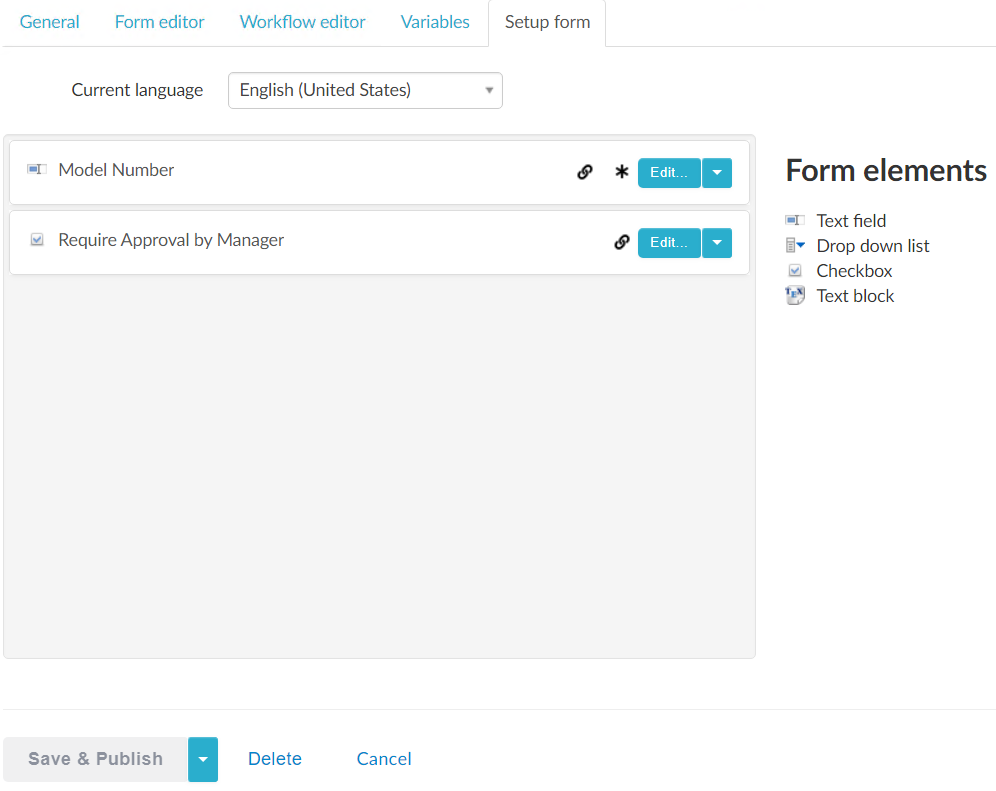996x791 pixels.
Task: Click the Cancel link
Action: click(x=384, y=759)
